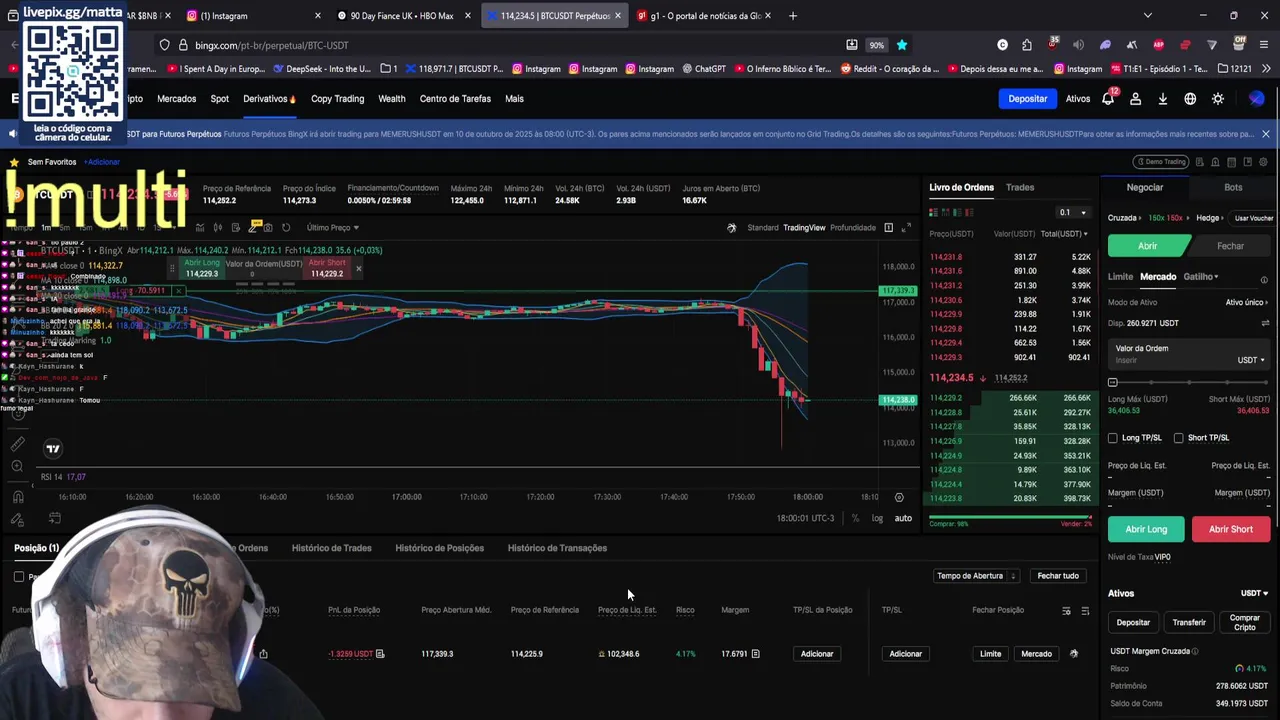The image size is (1280, 720).
Task: Expand chart to fullscreen
Action: [907, 227]
